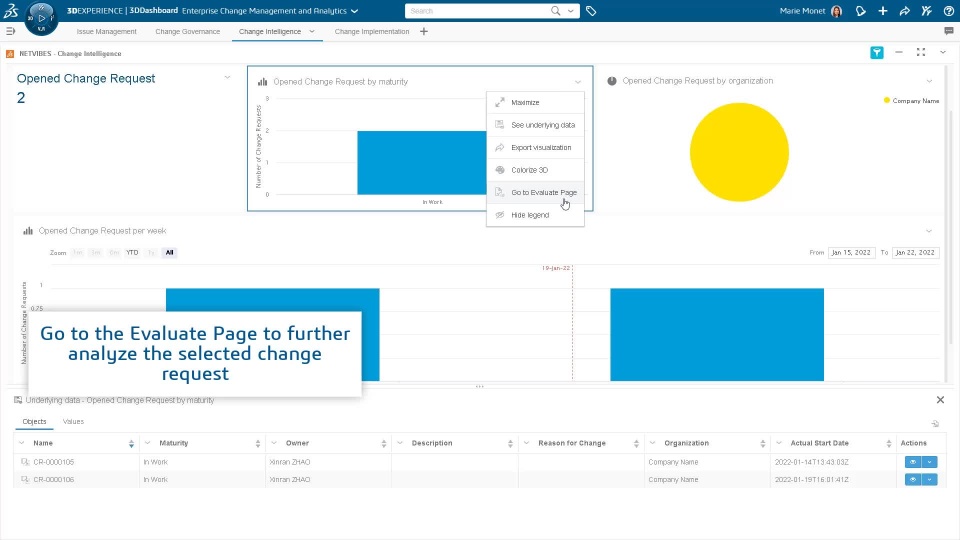Click eye preview button for CR-0000105

pos(913,462)
